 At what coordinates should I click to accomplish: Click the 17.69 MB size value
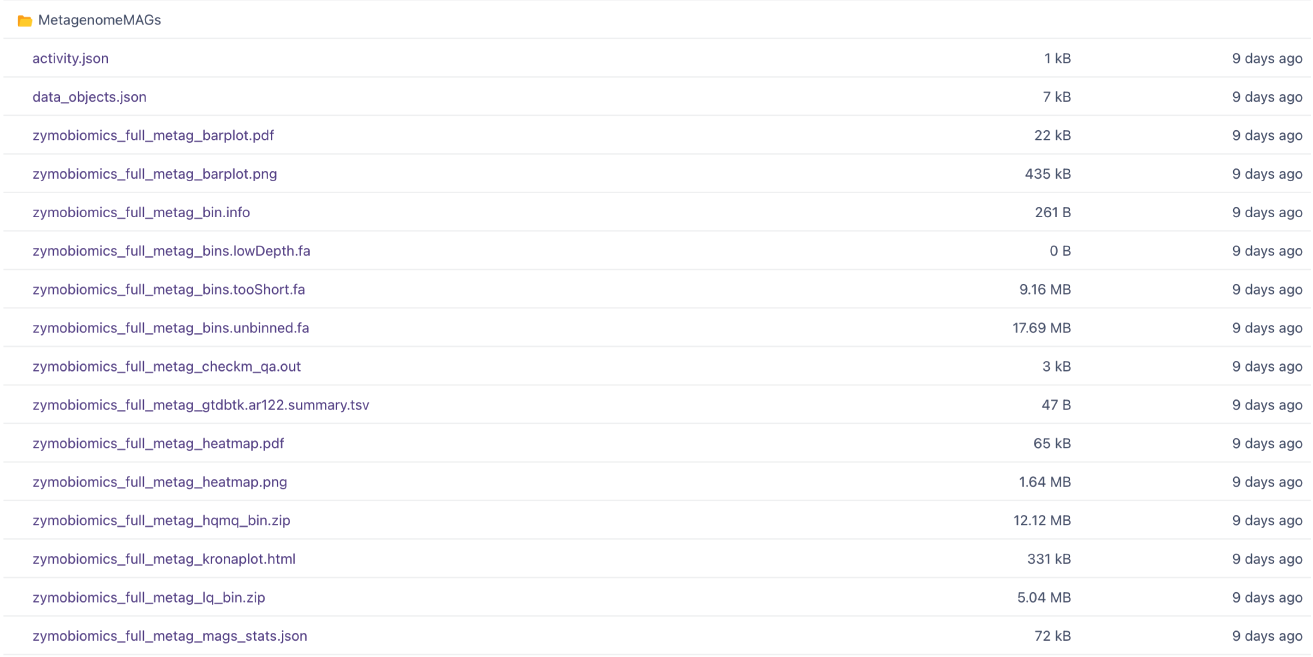(x=1042, y=328)
